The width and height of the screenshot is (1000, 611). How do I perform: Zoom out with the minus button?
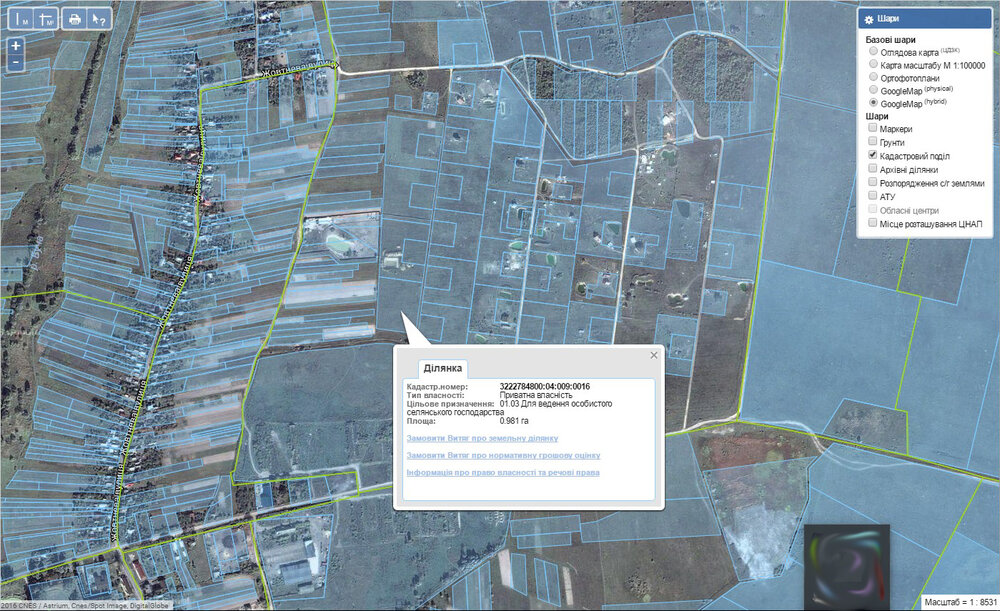coord(16,63)
